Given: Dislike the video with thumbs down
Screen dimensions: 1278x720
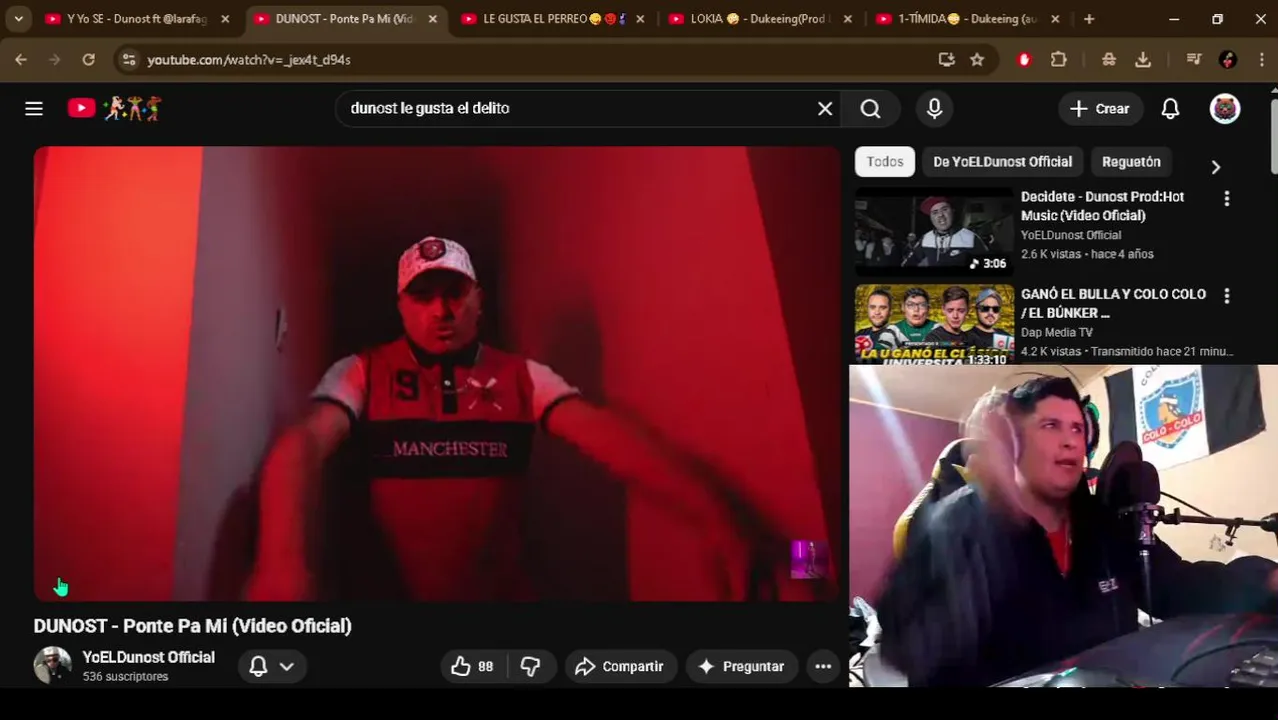Looking at the screenshot, I should [530, 666].
